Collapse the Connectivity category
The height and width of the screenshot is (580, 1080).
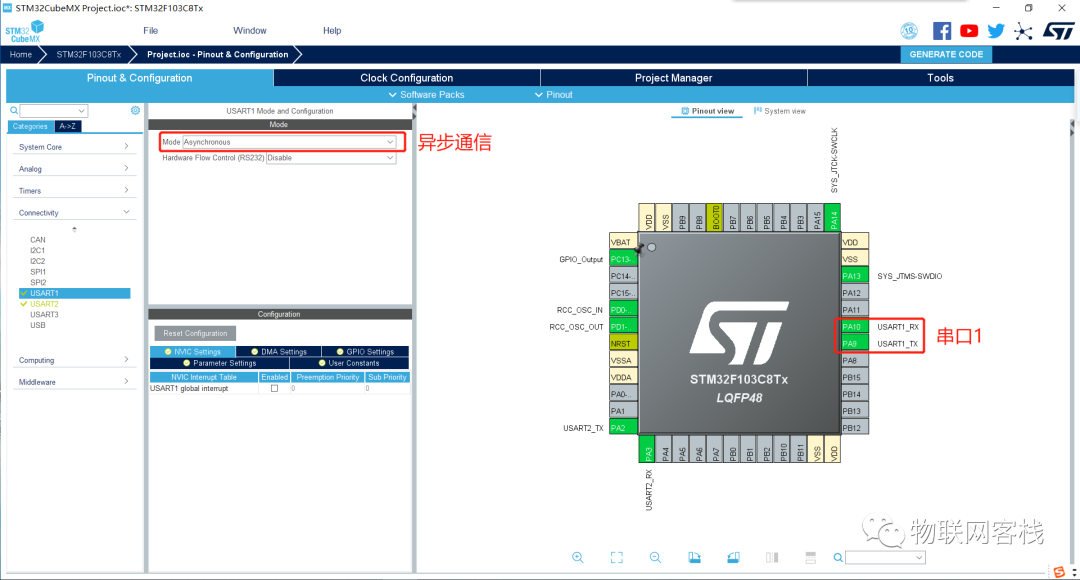(73, 213)
